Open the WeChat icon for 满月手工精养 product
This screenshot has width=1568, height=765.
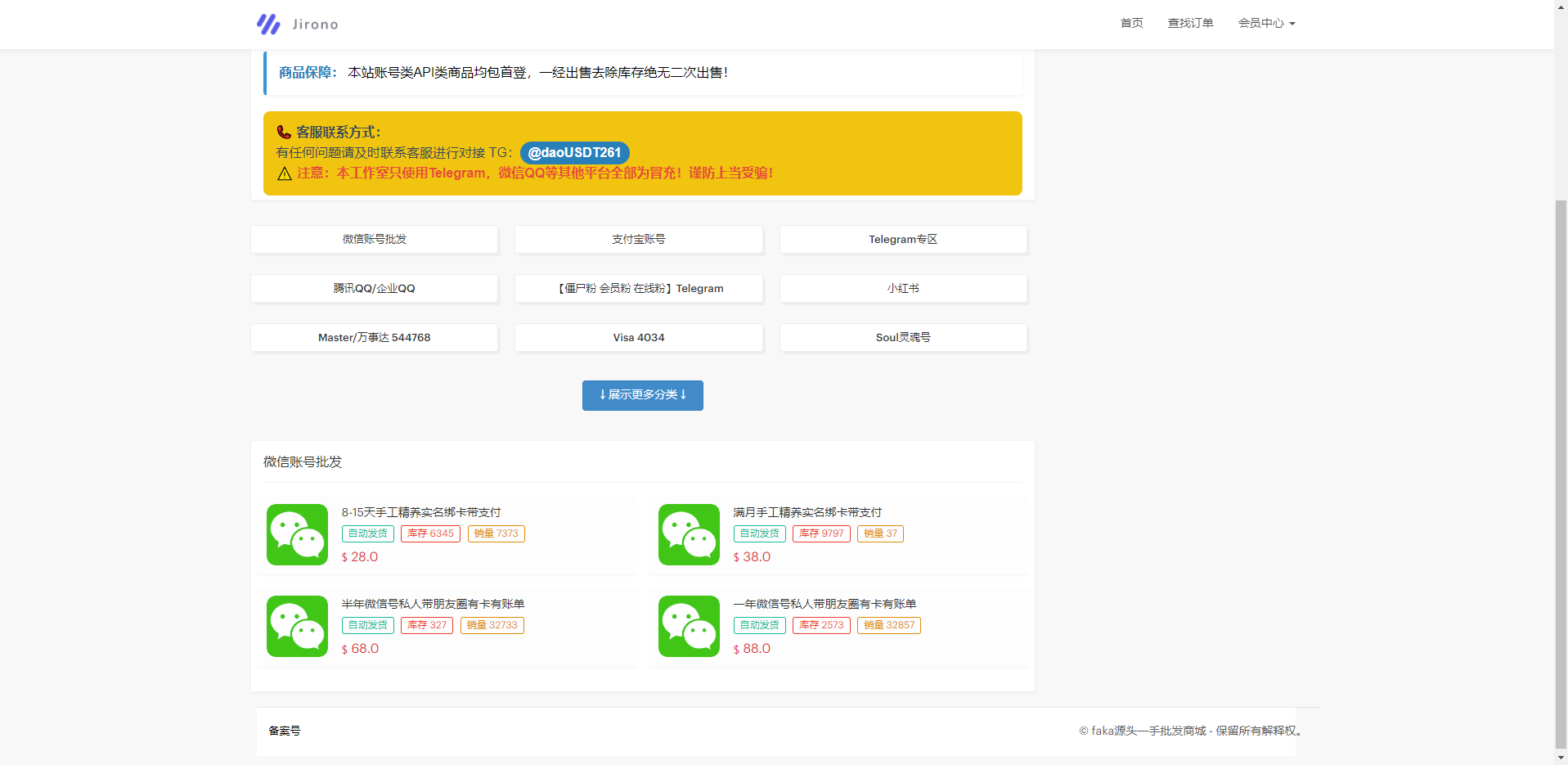[689, 534]
